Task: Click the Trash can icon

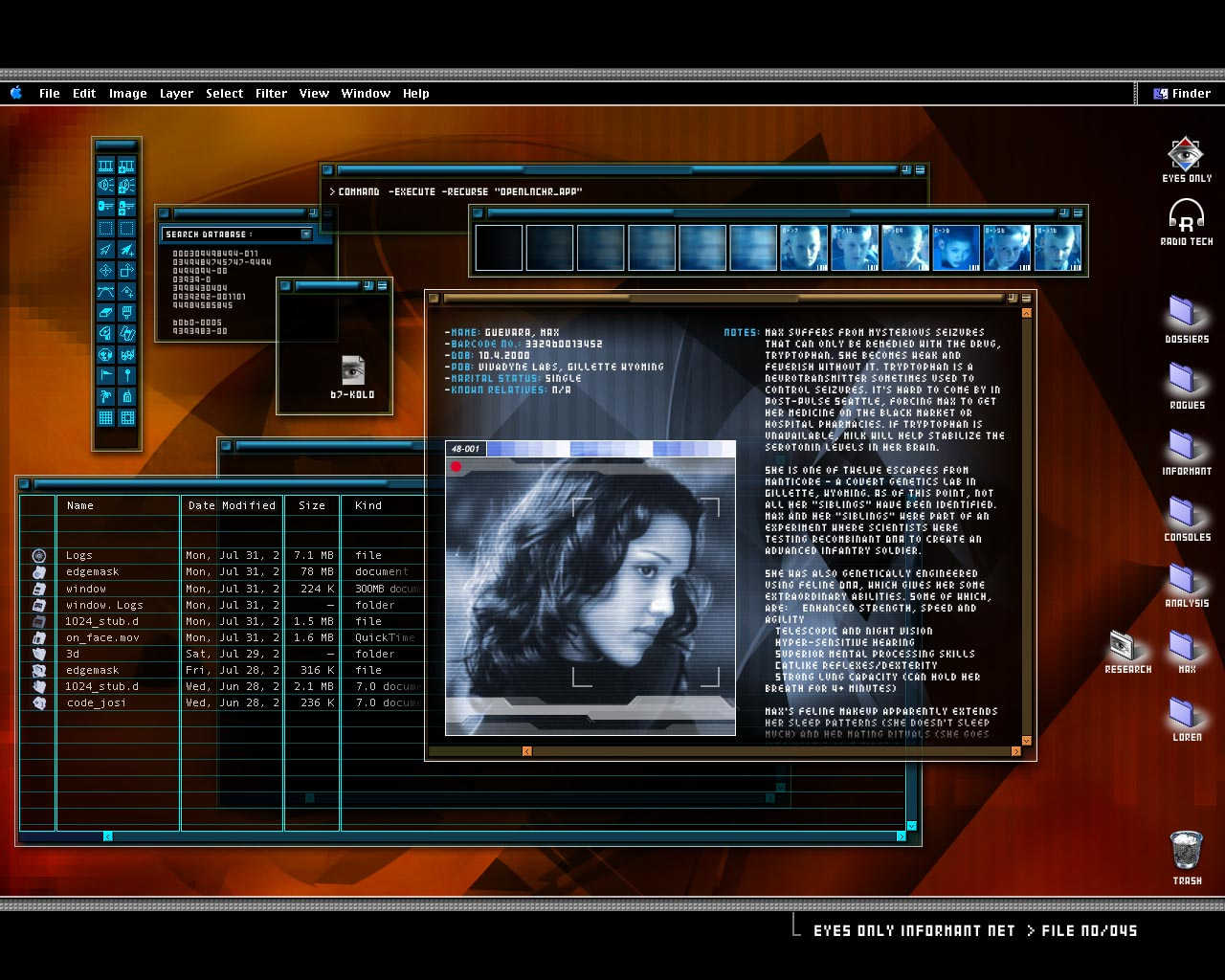Action: click(x=1187, y=851)
